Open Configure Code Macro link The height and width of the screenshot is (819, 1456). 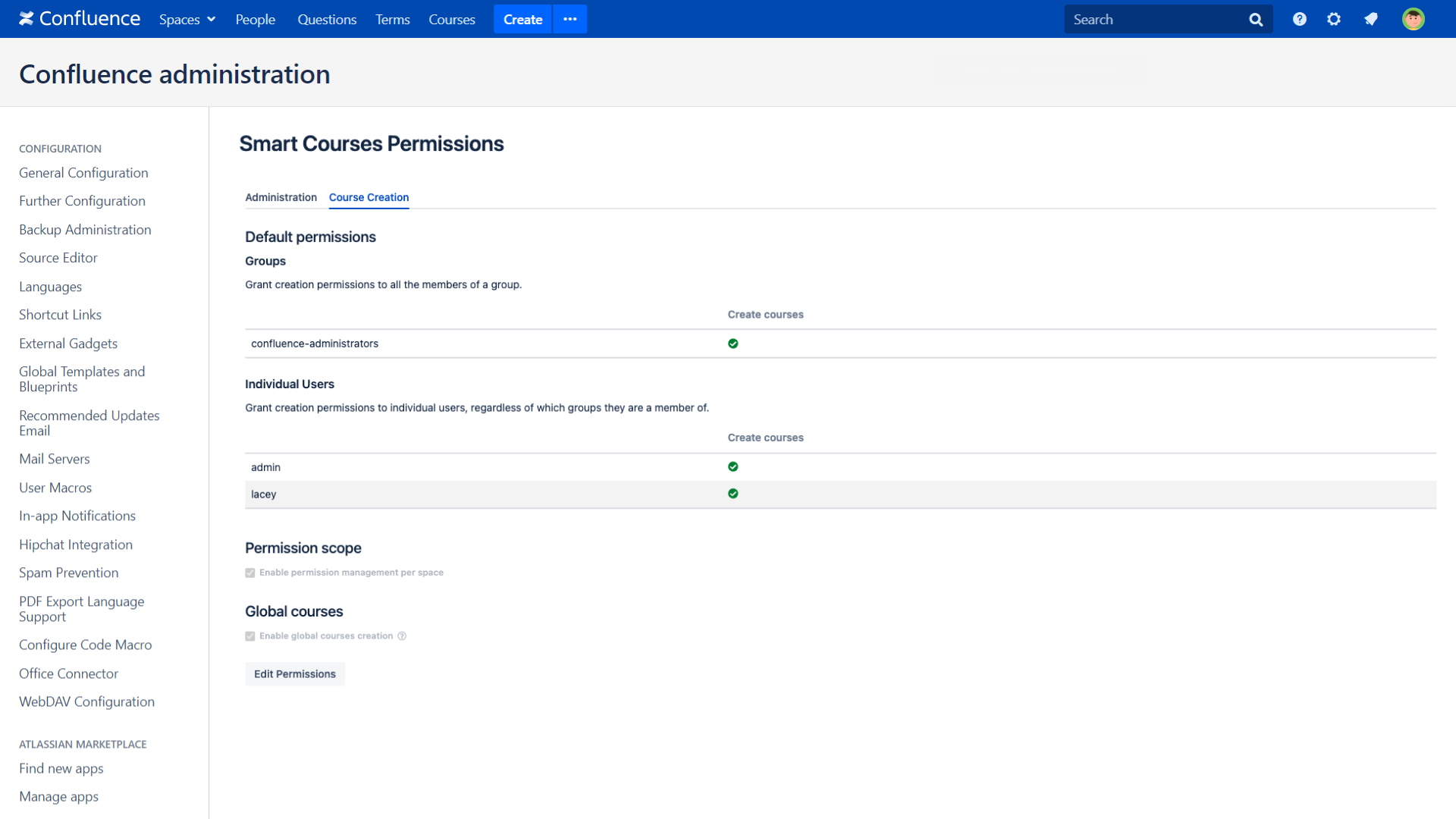pyautogui.click(x=86, y=645)
